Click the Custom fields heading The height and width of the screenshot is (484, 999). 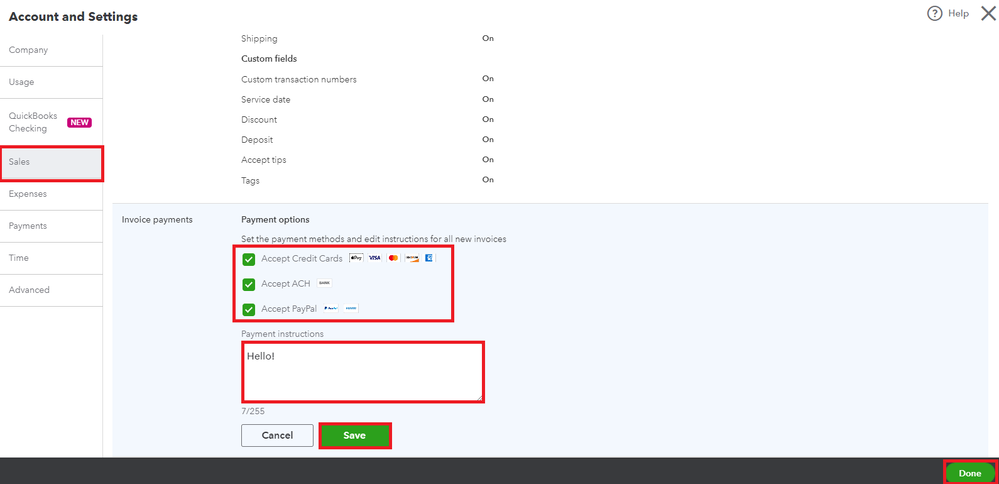pos(269,59)
